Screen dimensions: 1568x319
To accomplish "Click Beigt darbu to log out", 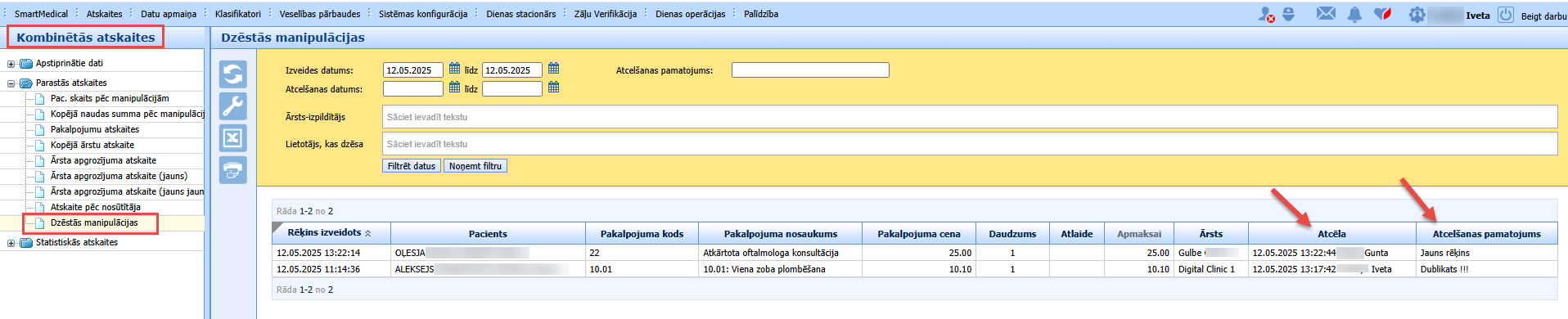I will tap(1543, 16).
